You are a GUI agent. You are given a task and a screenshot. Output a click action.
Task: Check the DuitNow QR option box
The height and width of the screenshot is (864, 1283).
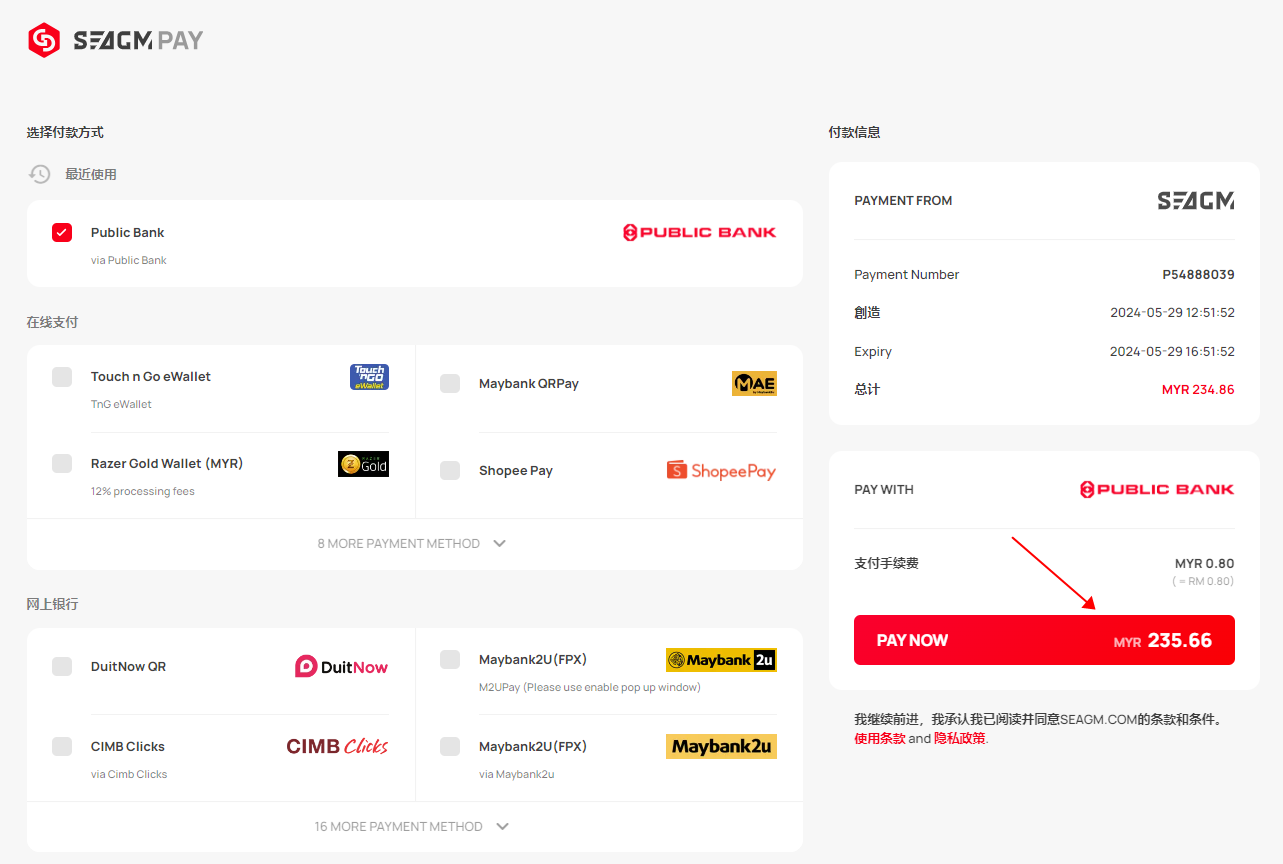tap(62, 666)
